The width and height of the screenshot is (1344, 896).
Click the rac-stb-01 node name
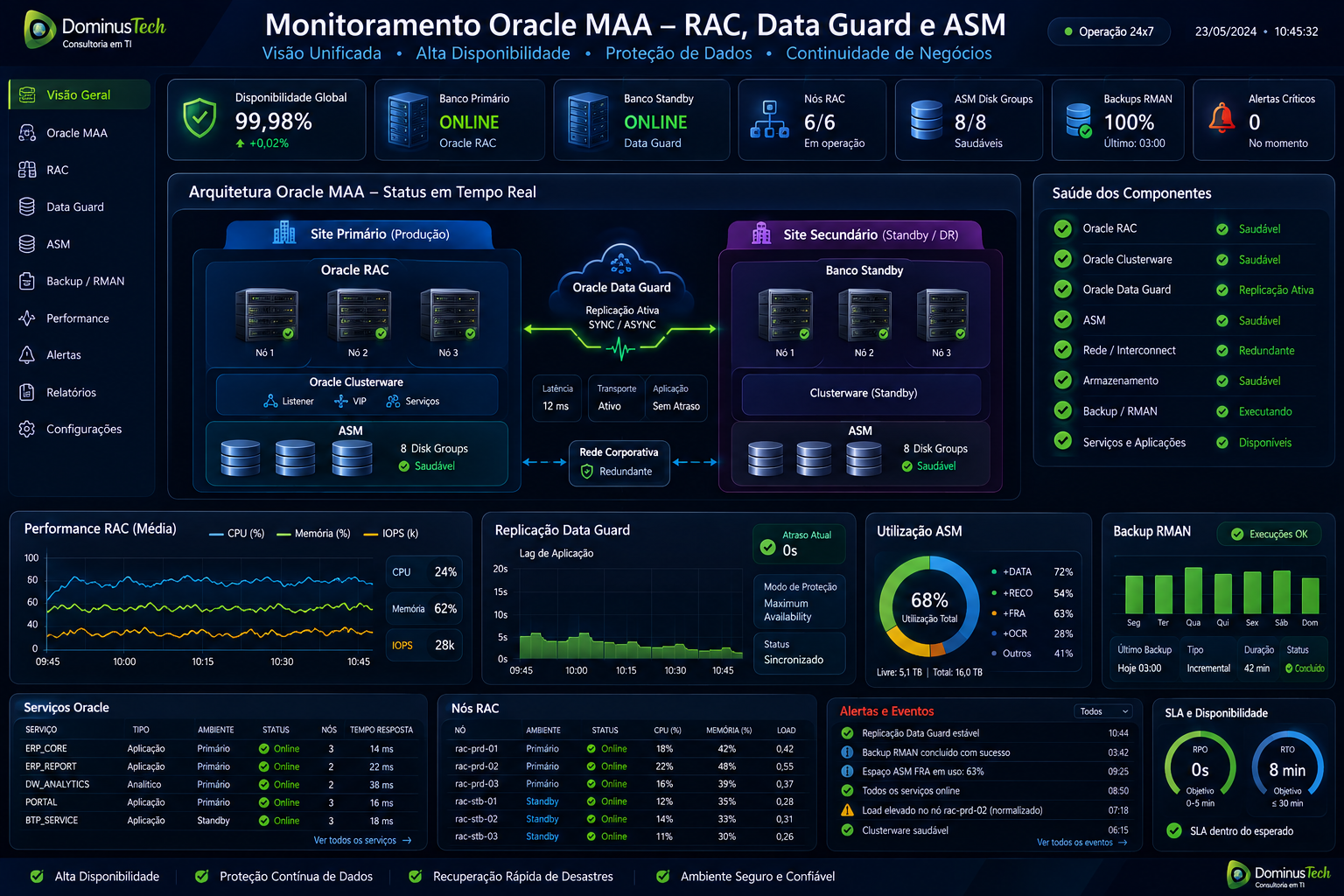click(476, 801)
